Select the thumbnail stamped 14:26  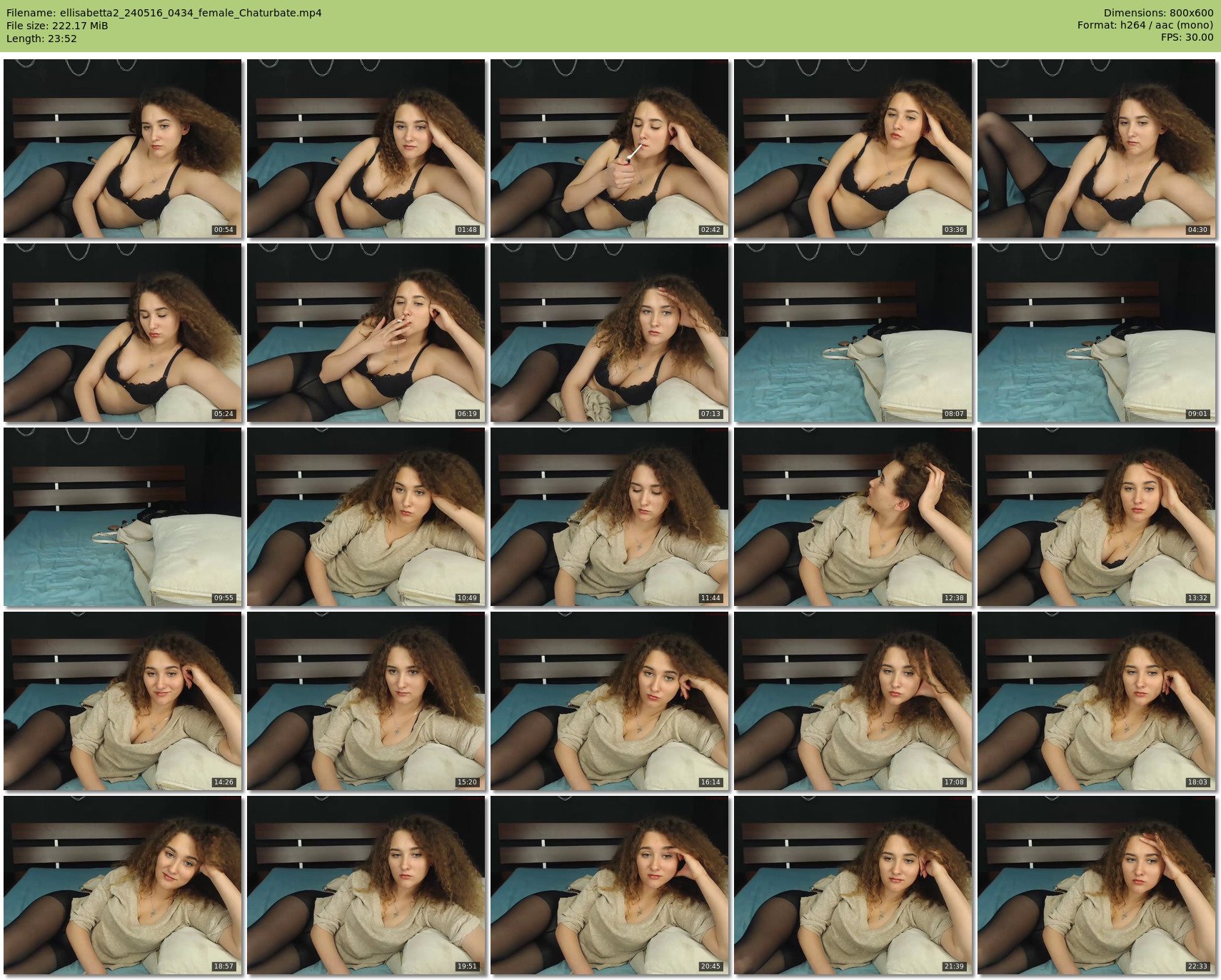[x=122, y=701]
